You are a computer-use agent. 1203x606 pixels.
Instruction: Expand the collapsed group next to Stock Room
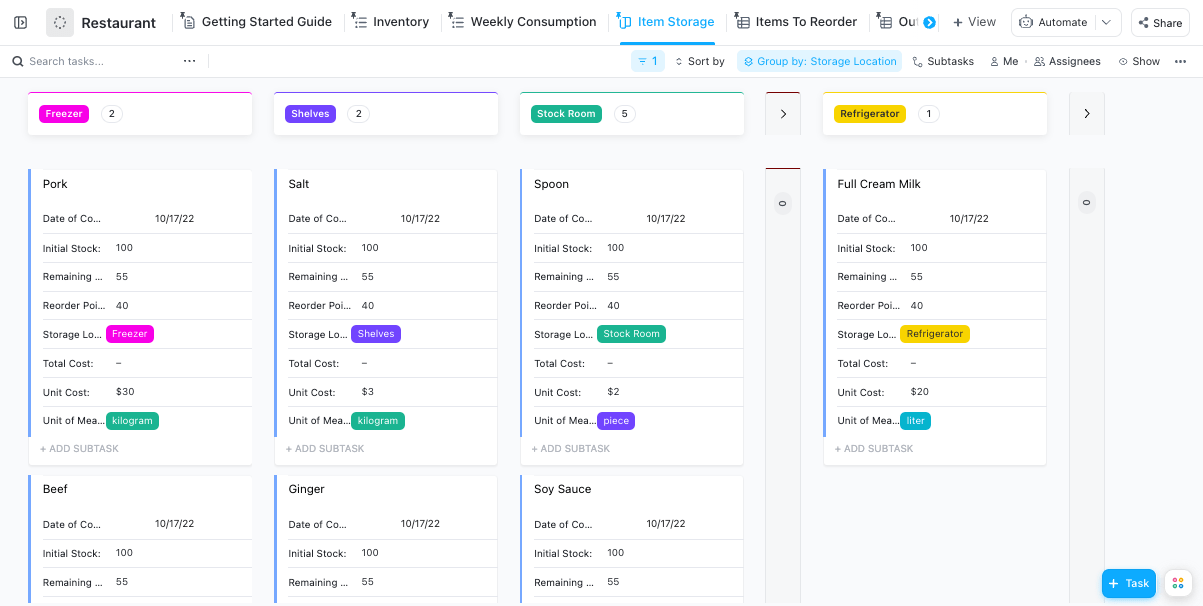point(783,113)
